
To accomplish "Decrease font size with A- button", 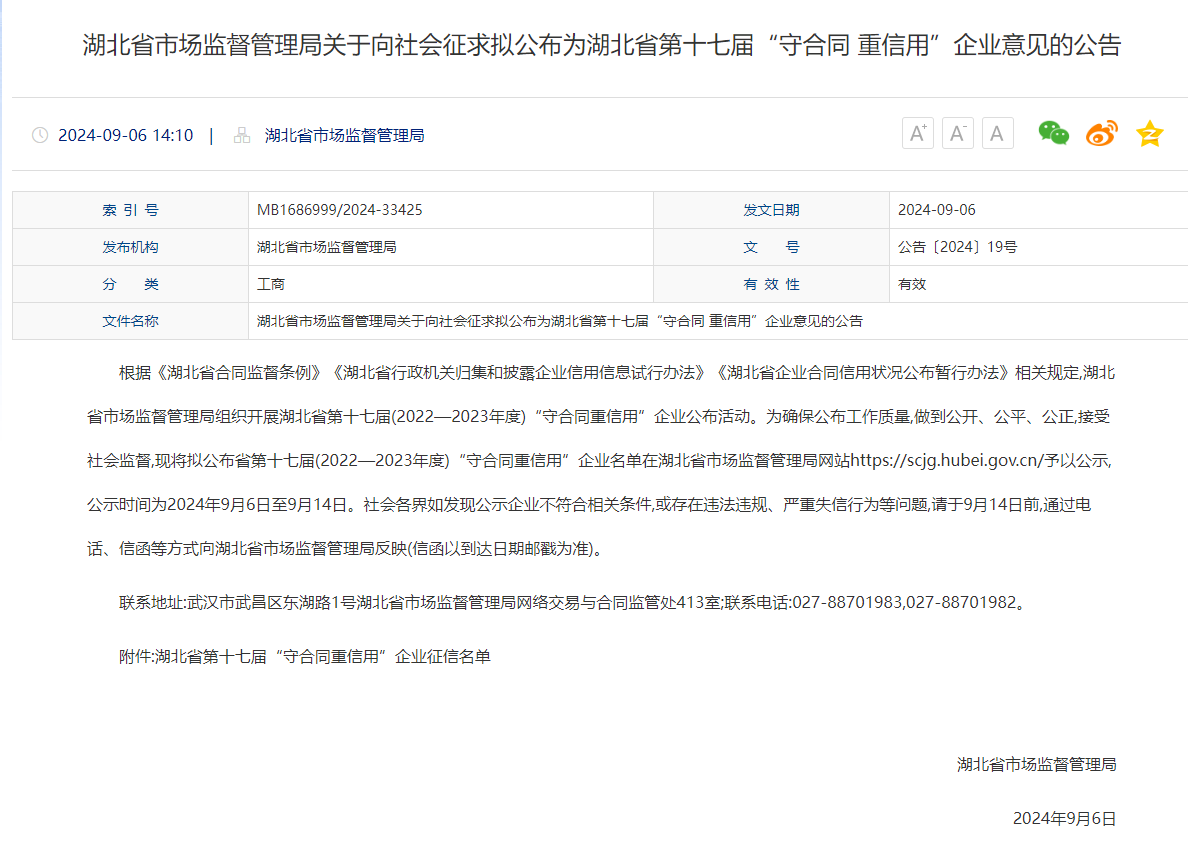I will pyautogui.click(x=957, y=134).
